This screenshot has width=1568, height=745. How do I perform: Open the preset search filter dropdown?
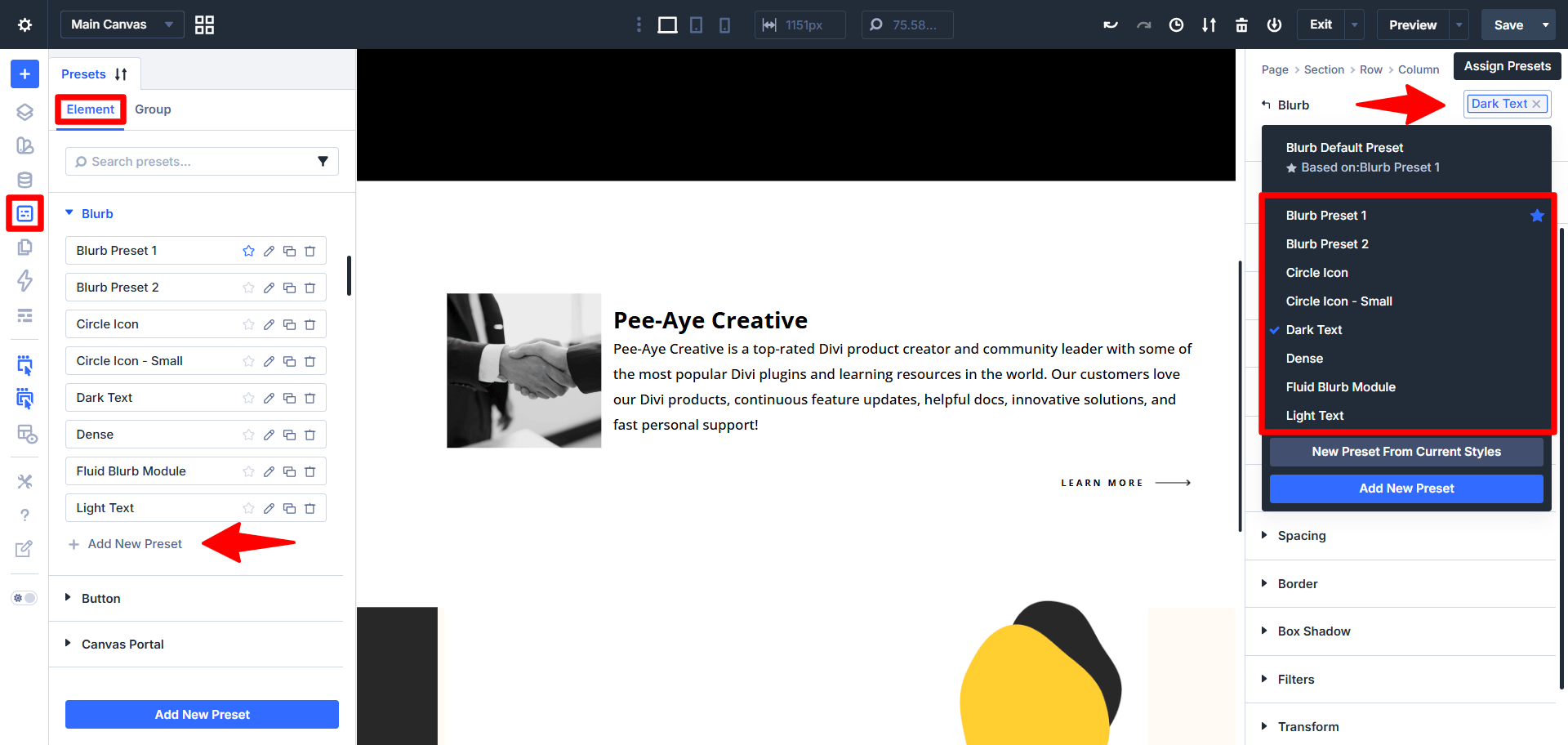(323, 162)
